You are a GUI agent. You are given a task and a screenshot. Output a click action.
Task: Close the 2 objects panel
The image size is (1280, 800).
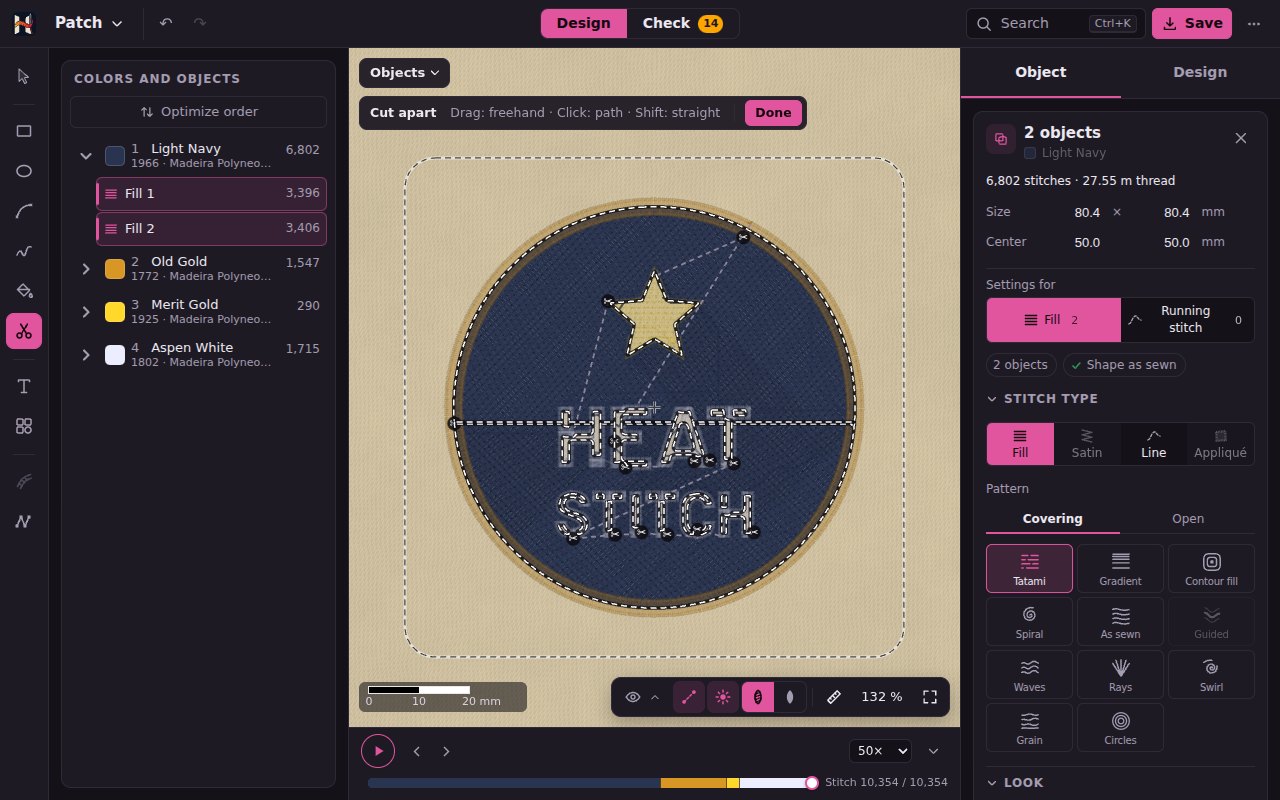point(1241,138)
